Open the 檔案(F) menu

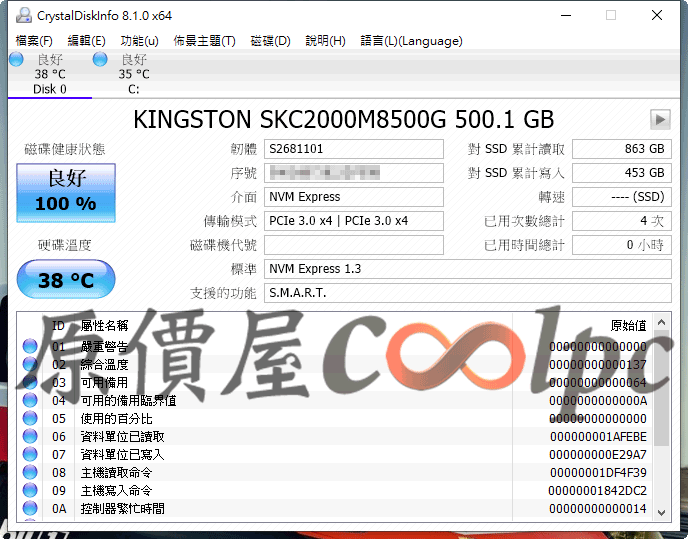(34, 41)
